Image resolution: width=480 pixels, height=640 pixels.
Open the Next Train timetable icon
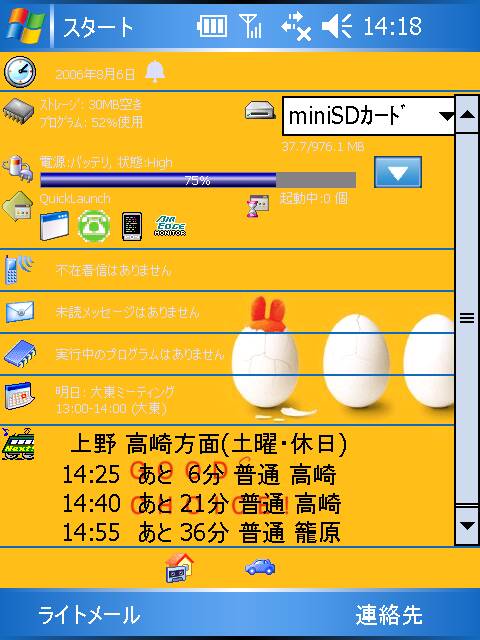pyautogui.click(x=18, y=444)
